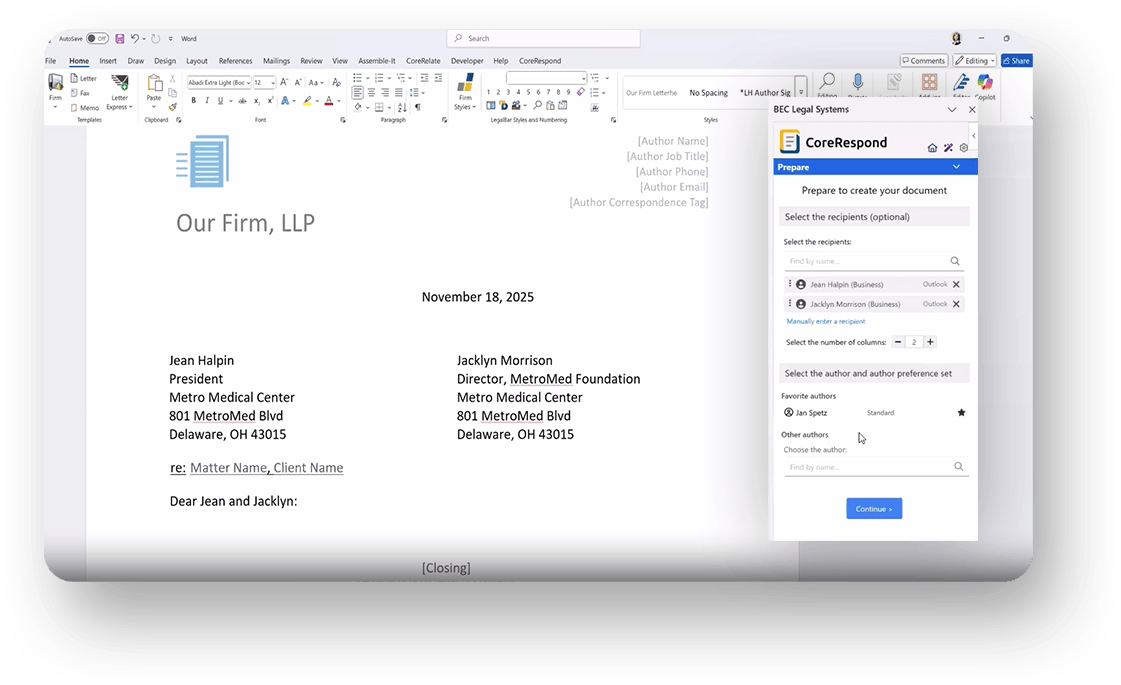
Task: Open the CoreRelate tab
Action: tap(423, 61)
